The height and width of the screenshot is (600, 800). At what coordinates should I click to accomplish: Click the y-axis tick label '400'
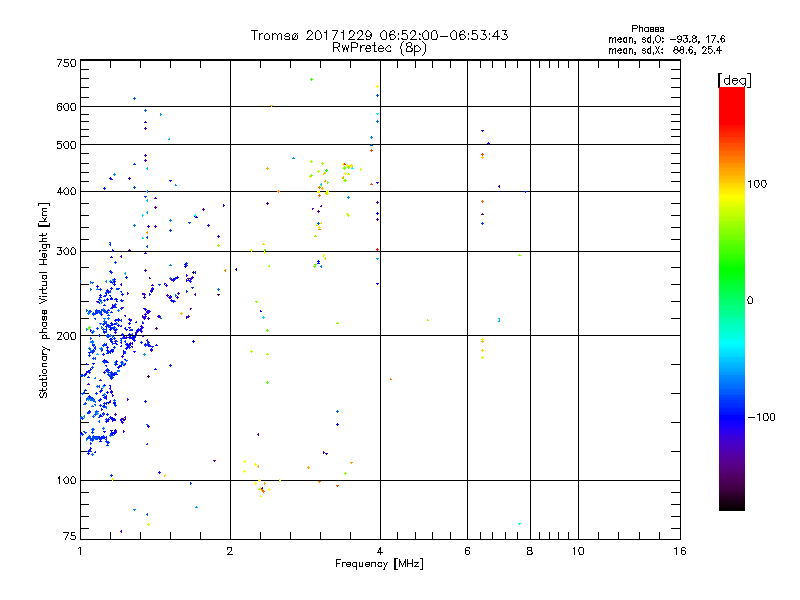[66, 191]
